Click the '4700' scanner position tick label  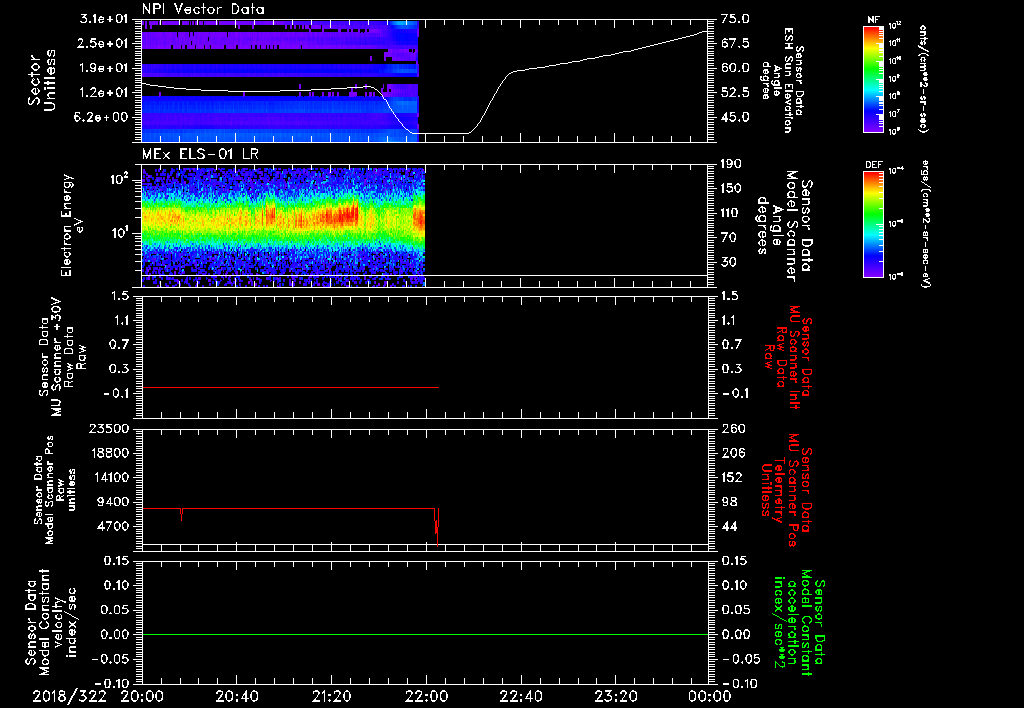point(113,526)
